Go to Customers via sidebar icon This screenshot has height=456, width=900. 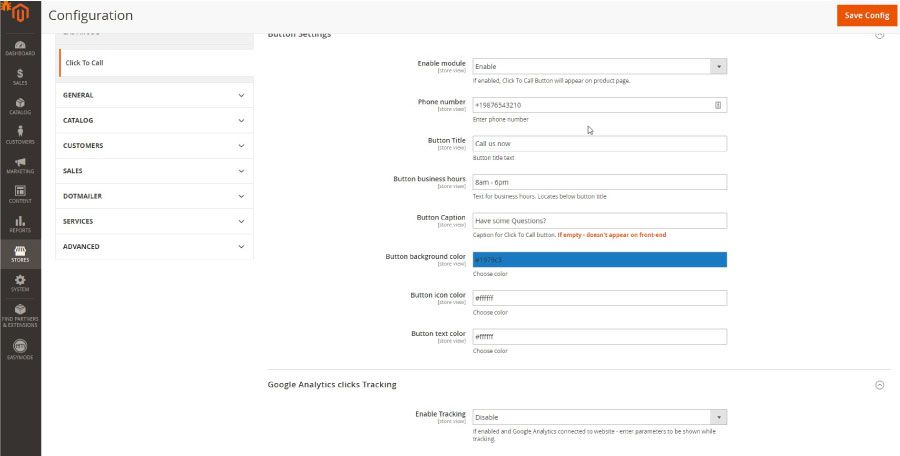point(20,134)
